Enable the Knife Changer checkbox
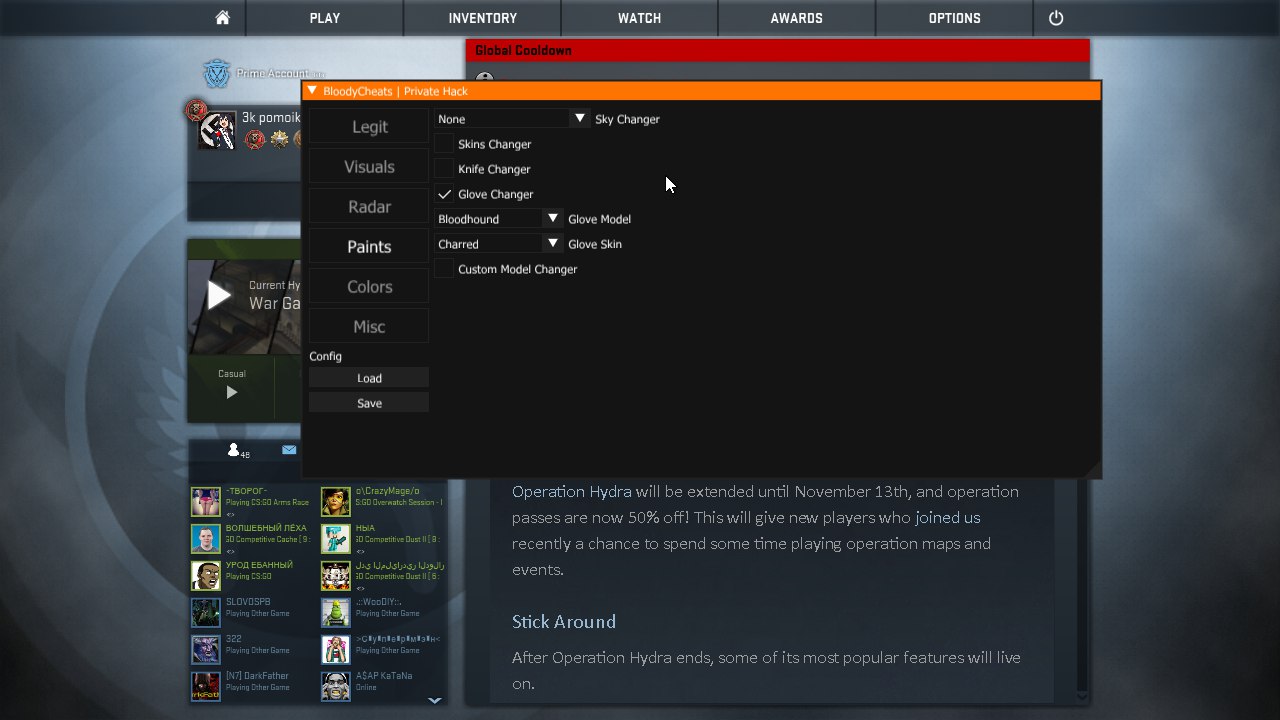1280x720 pixels. click(445, 169)
